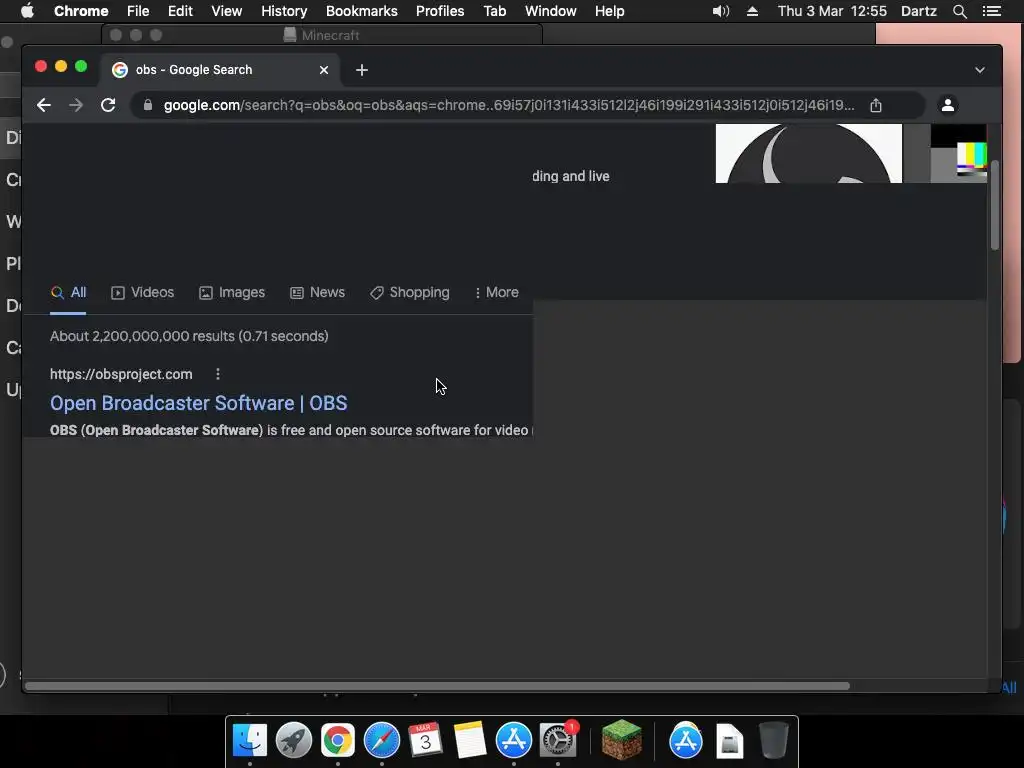Open the Bookmarks menu
The height and width of the screenshot is (768, 1024).
[x=362, y=11]
